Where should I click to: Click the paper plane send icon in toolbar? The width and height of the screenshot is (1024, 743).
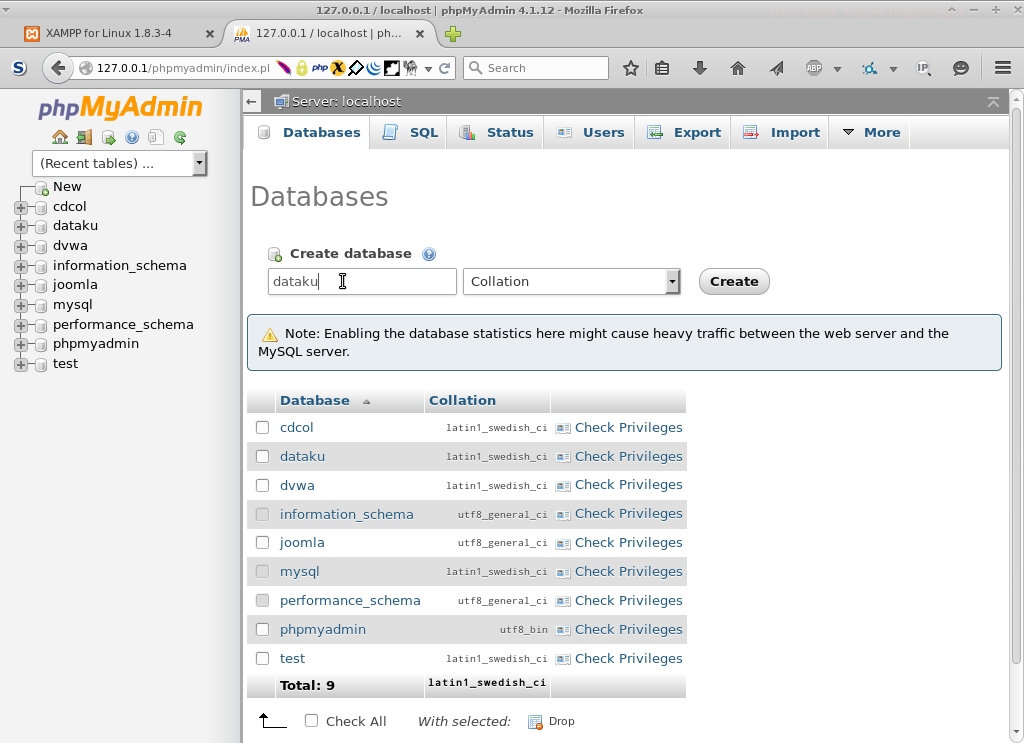pyautogui.click(x=776, y=68)
